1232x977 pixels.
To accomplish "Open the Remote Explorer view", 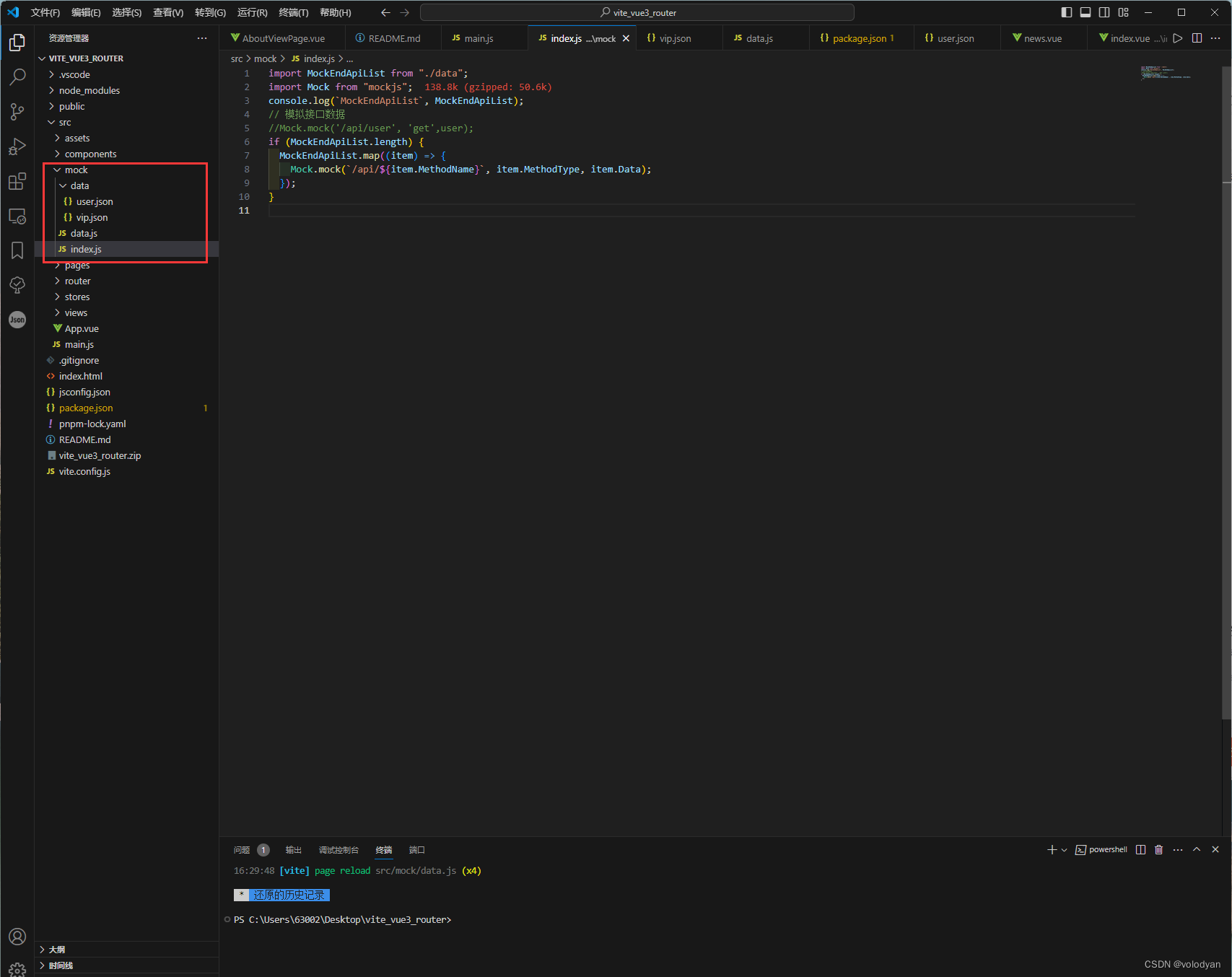I will (x=17, y=216).
